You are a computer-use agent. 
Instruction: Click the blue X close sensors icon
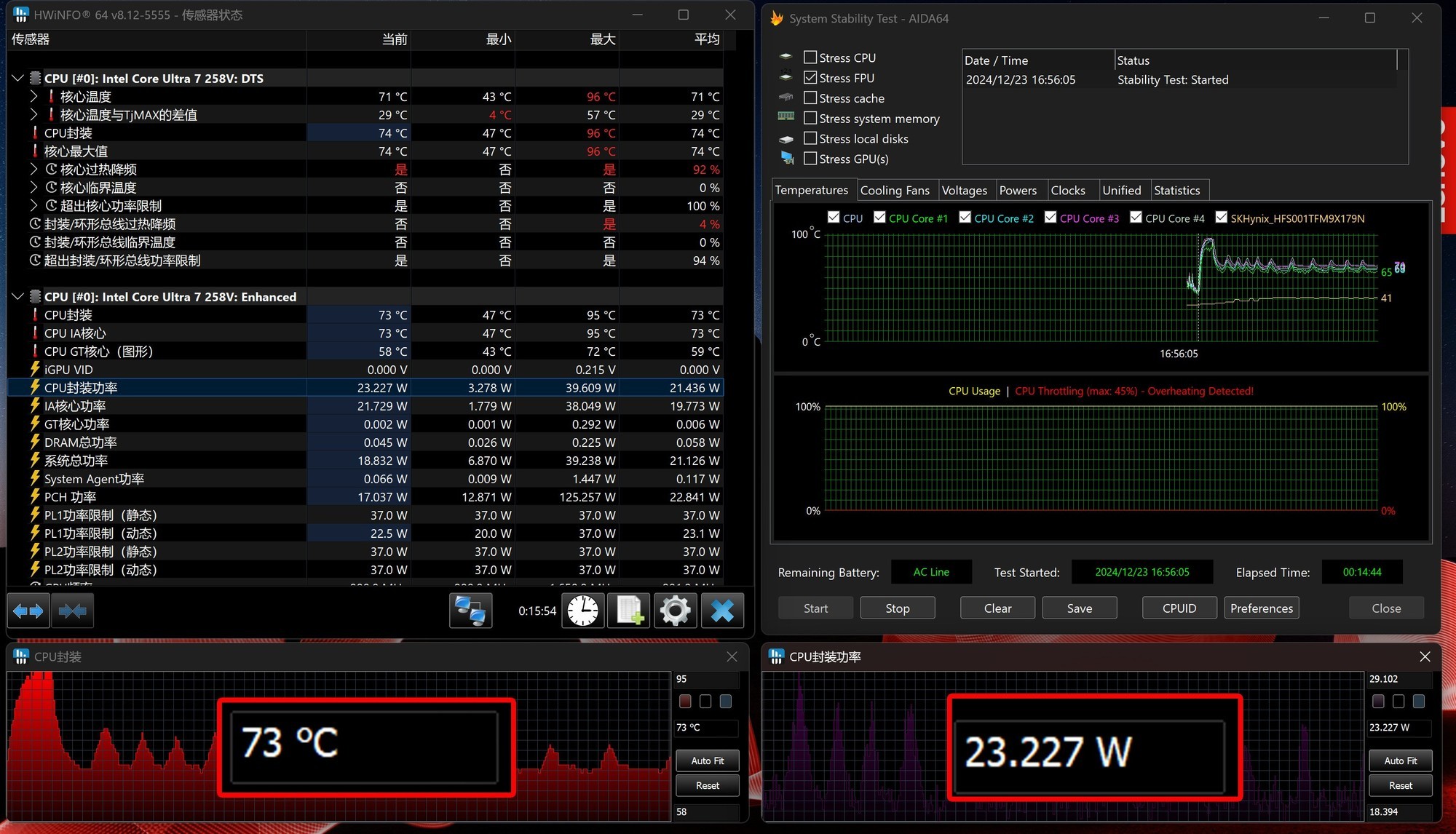tap(721, 611)
